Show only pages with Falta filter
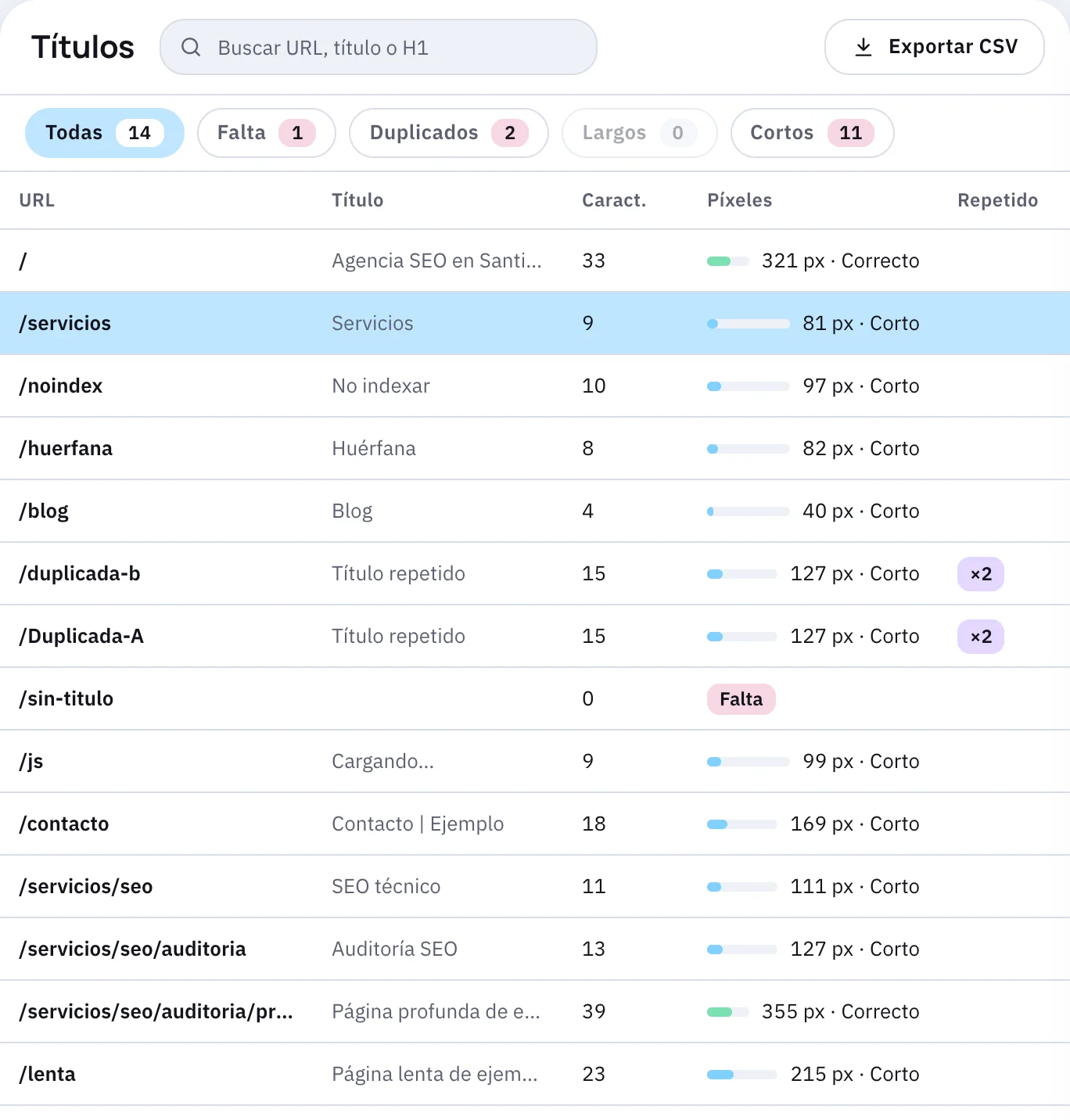Viewport: 1070px width, 1120px height. 267,133
